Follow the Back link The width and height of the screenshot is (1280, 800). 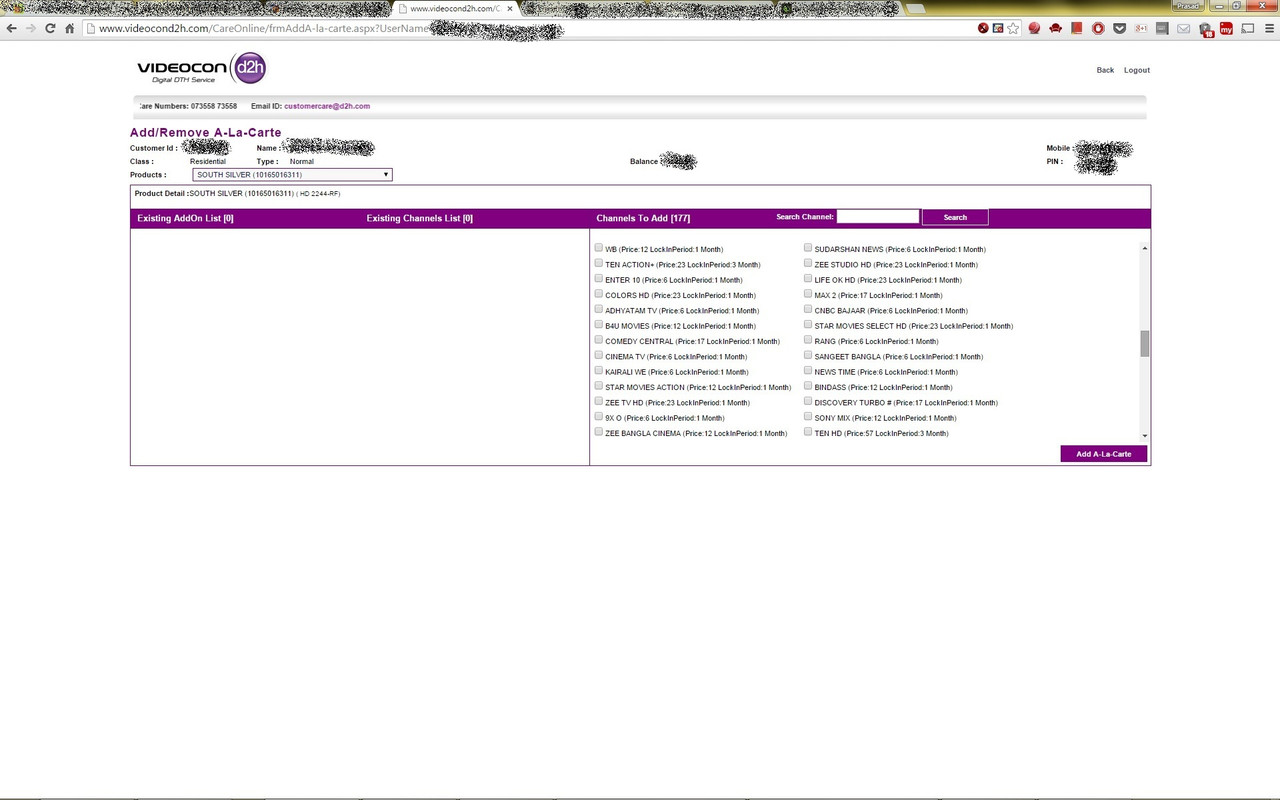[1105, 70]
